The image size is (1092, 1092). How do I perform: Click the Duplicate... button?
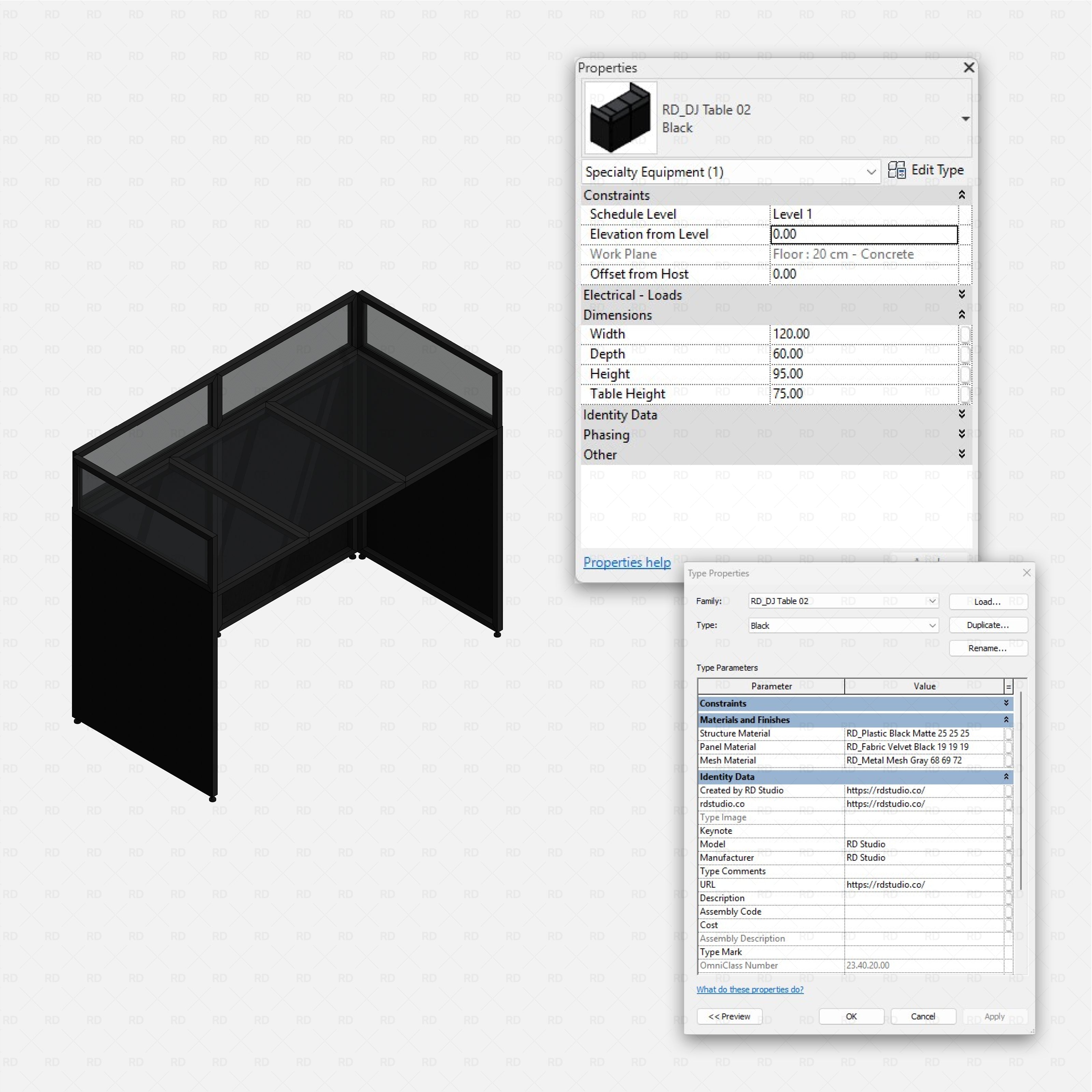coord(988,625)
